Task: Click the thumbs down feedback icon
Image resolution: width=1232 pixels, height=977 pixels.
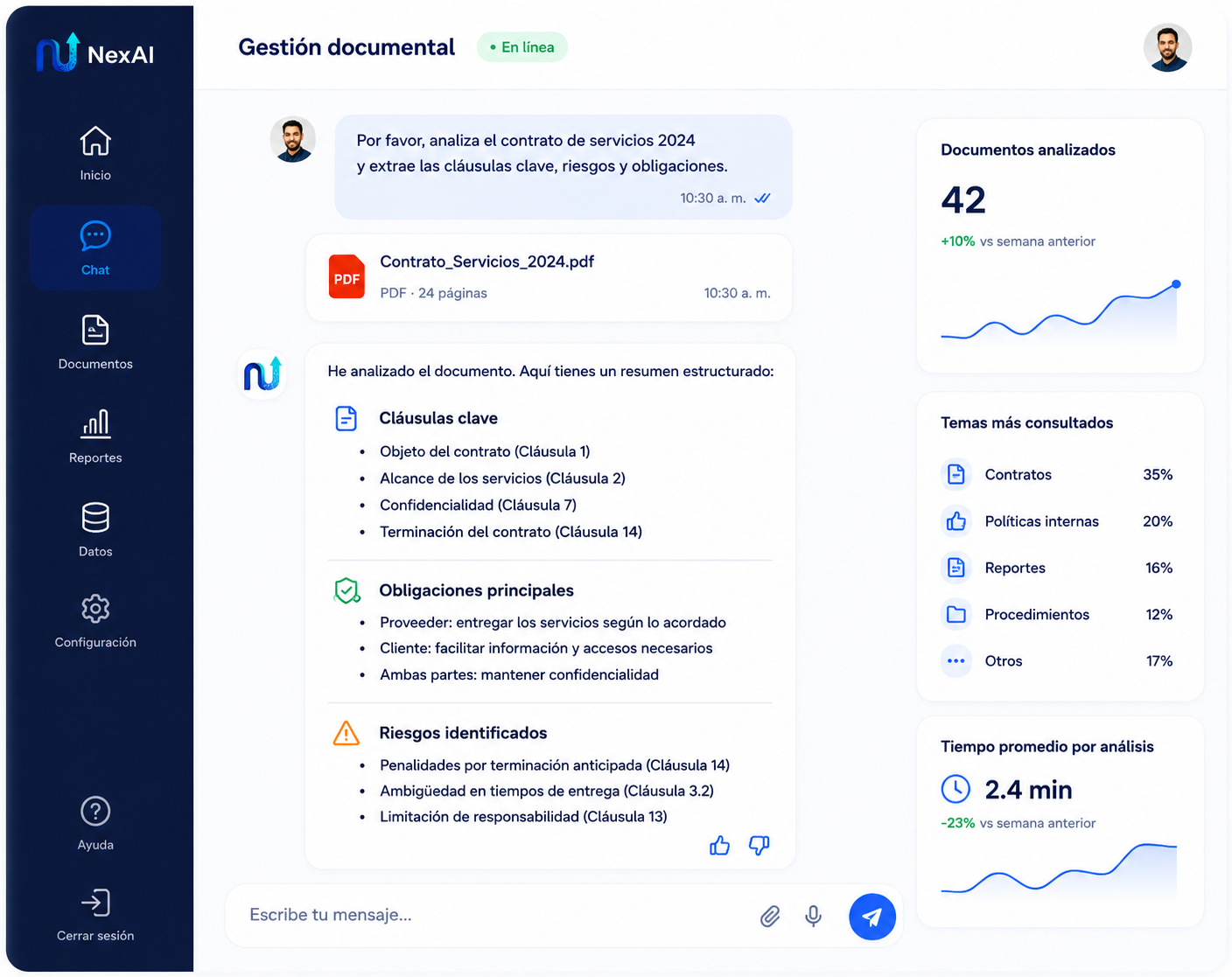Action: click(x=759, y=846)
